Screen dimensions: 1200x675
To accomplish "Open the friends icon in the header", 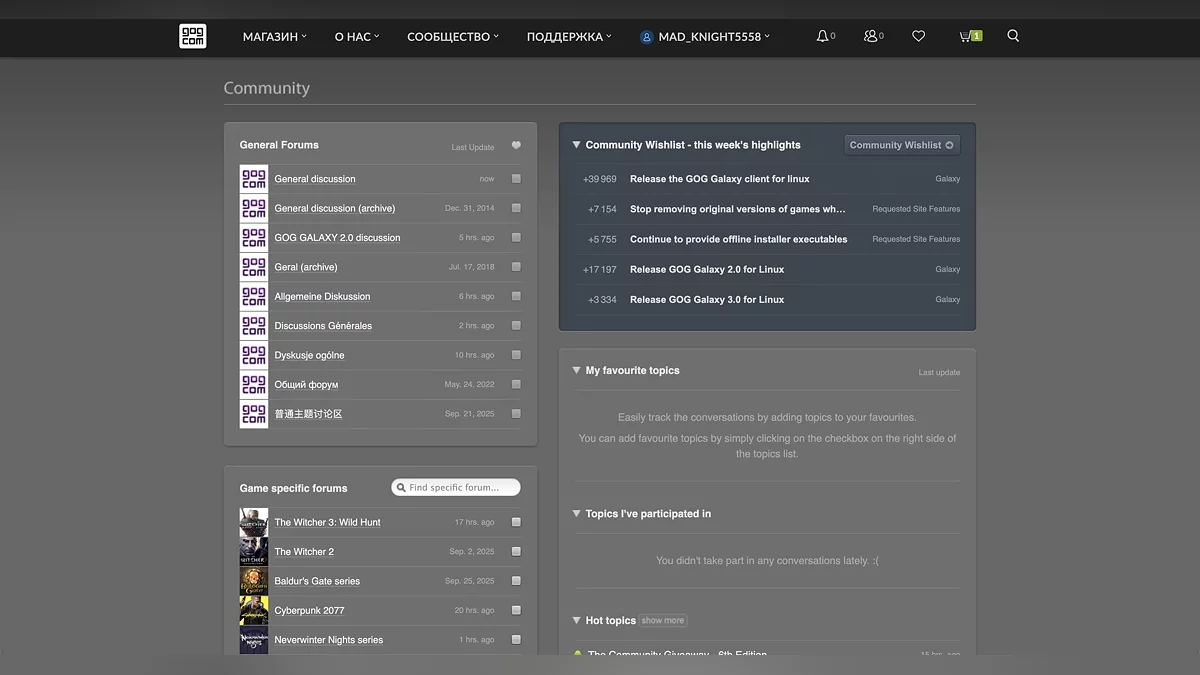I will [x=870, y=36].
